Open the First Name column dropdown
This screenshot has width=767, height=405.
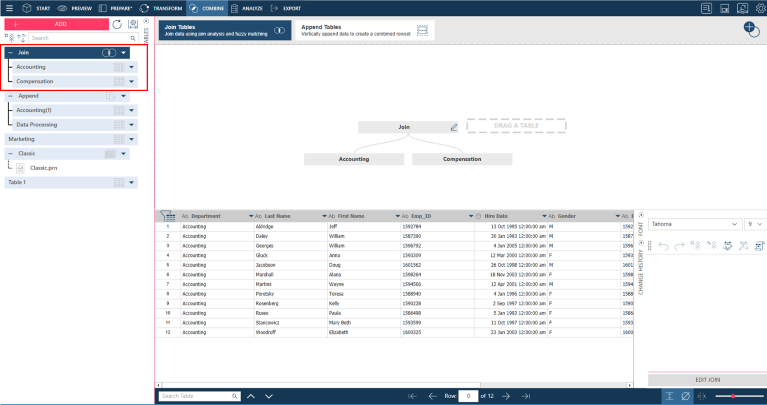[398, 216]
